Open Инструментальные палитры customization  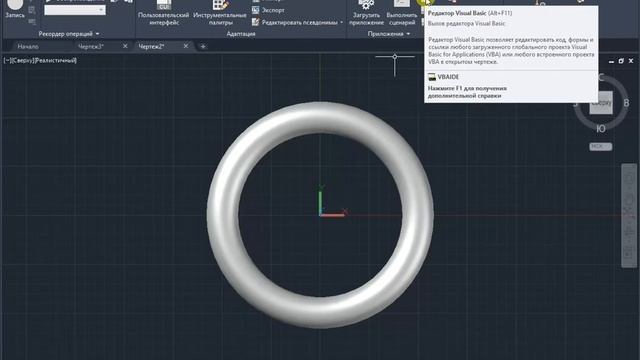220,13
